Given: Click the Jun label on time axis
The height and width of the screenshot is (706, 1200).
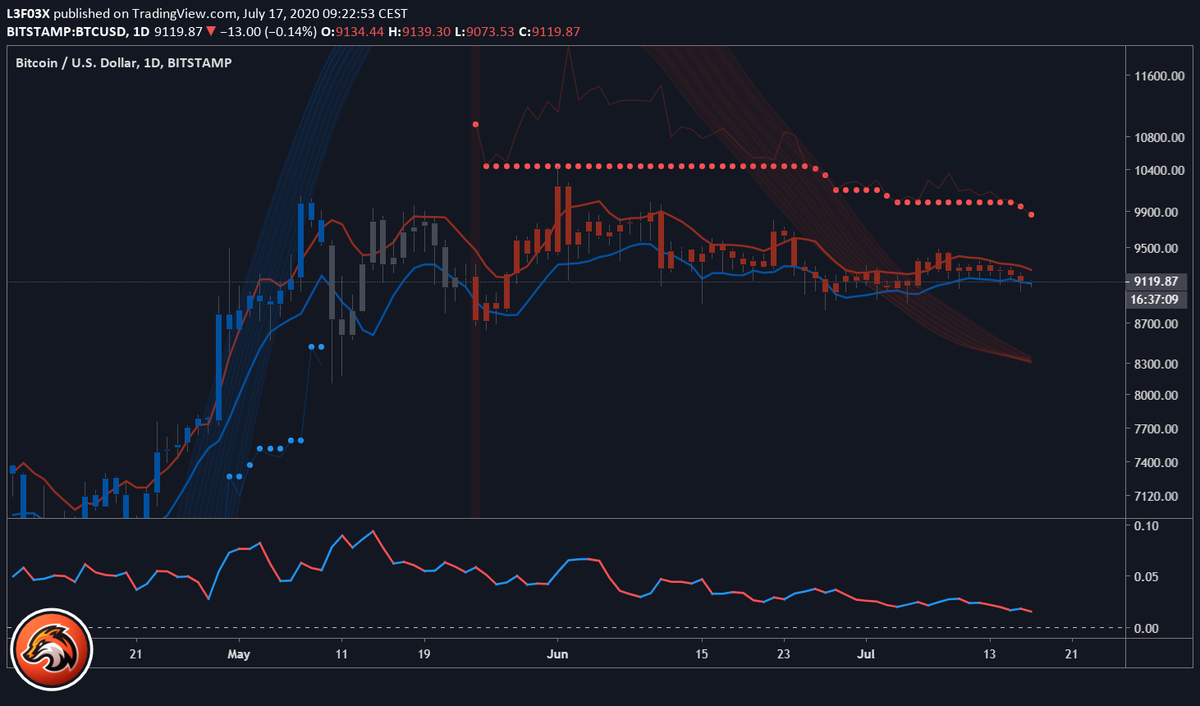Looking at the screenshot, I should click(x=558, y=654).
